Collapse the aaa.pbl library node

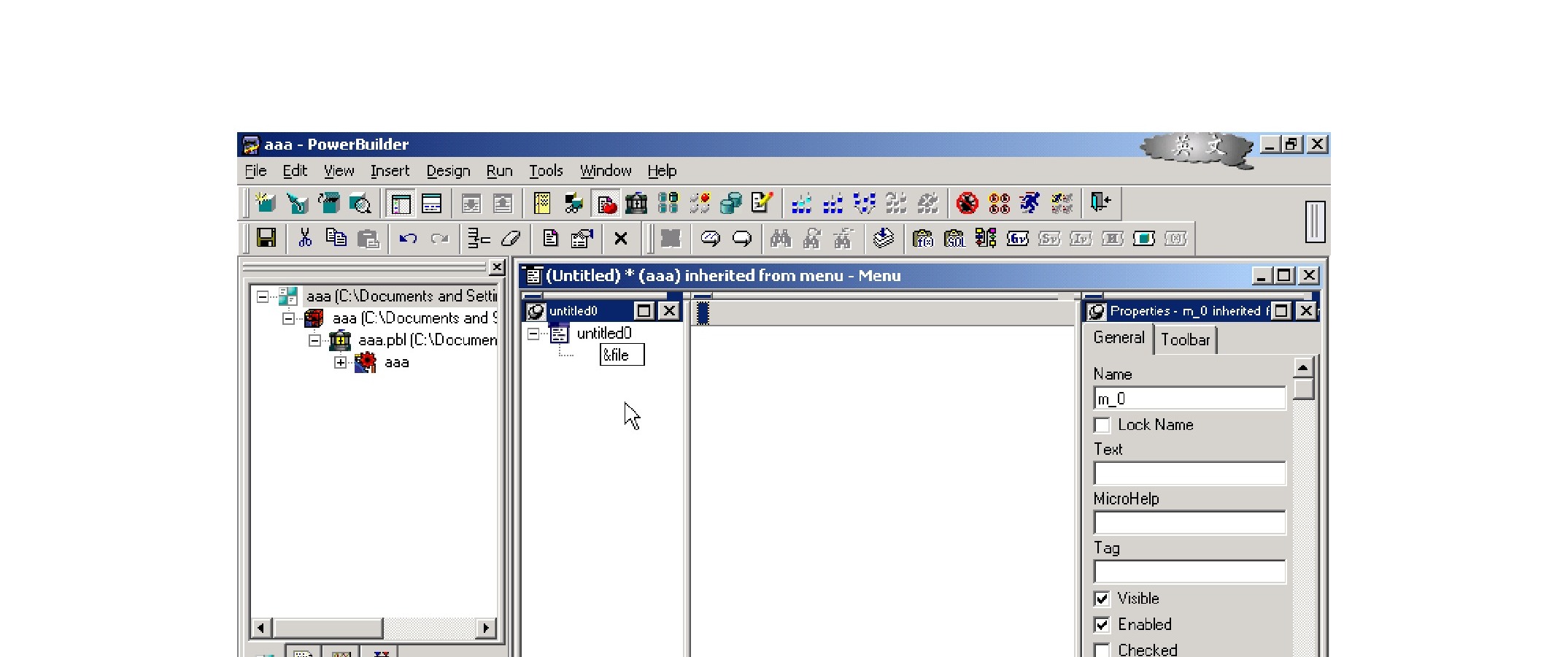(314, 340)
